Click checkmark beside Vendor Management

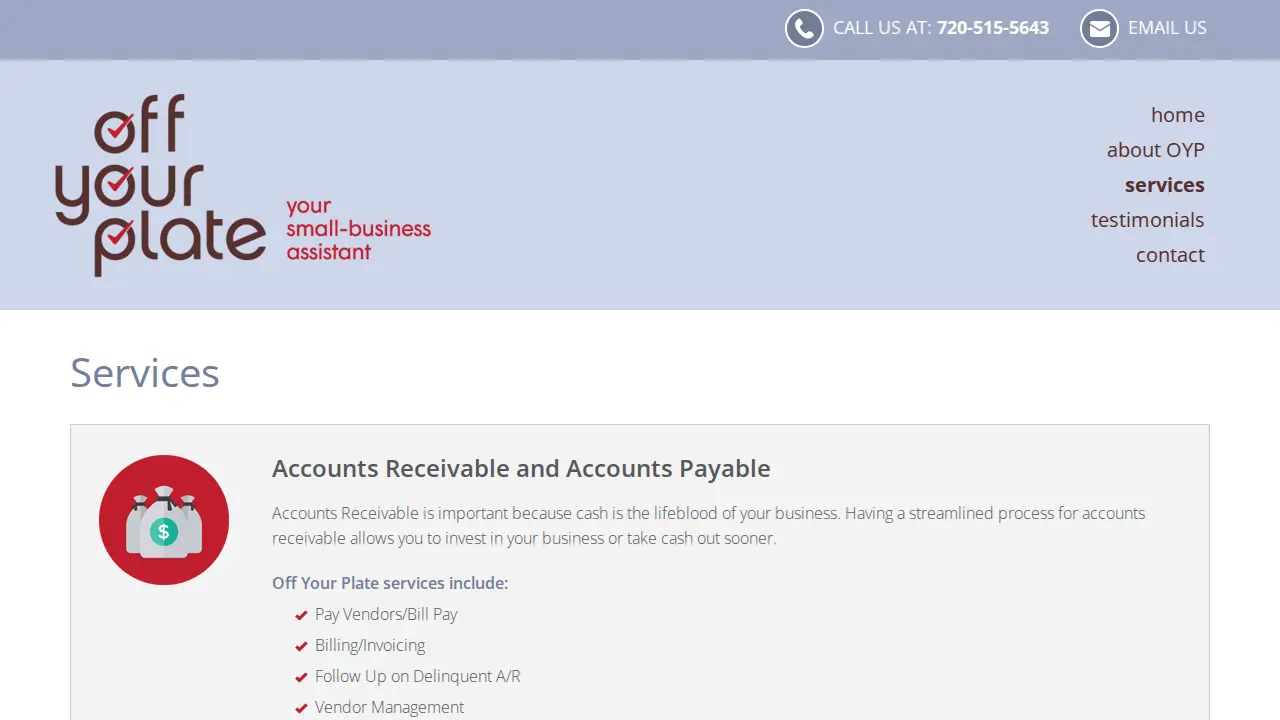click(x=301, y=708)
